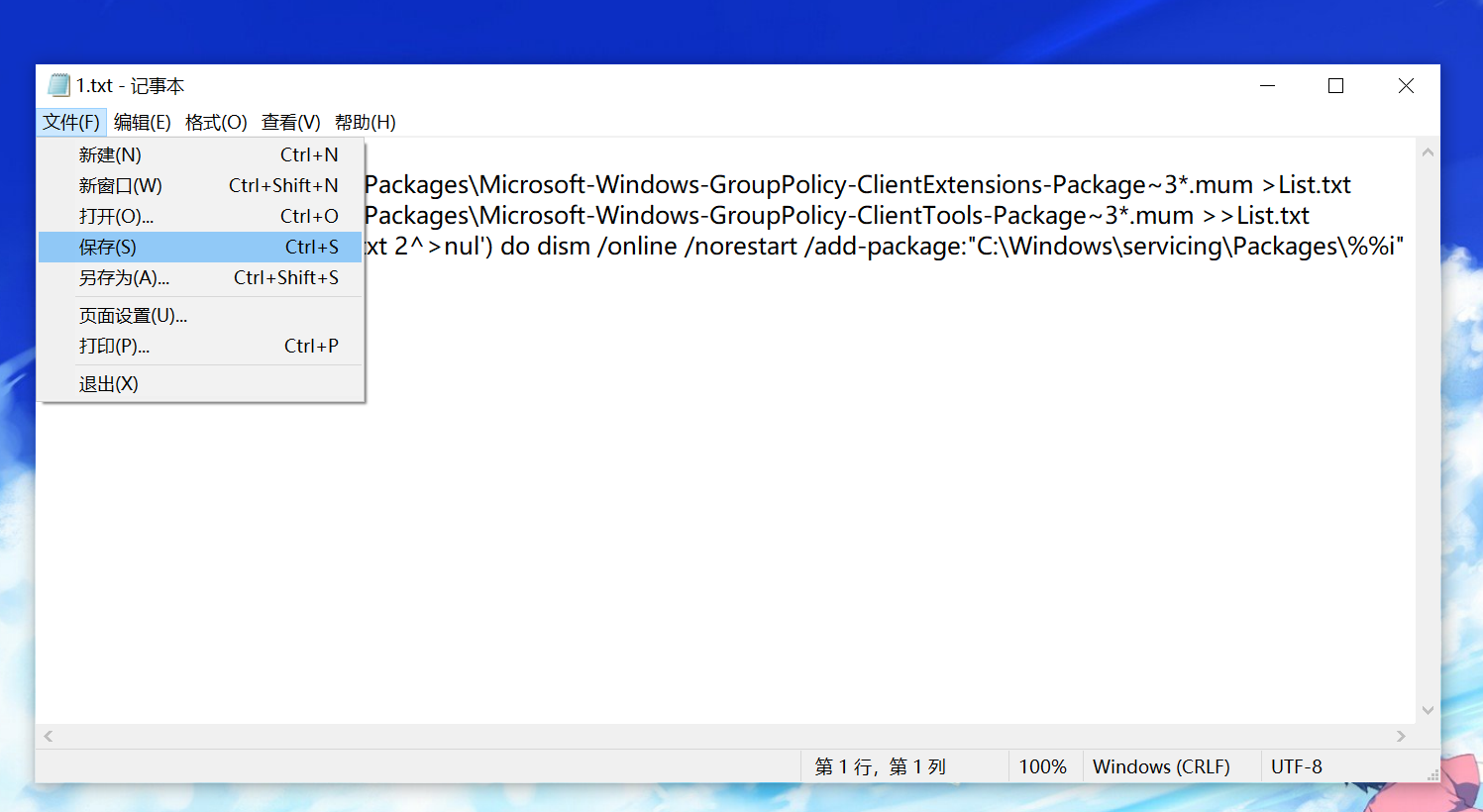Open the 文件(F) menu
The width and height of the screenshot is (1483, 812).
coord(71,122)
